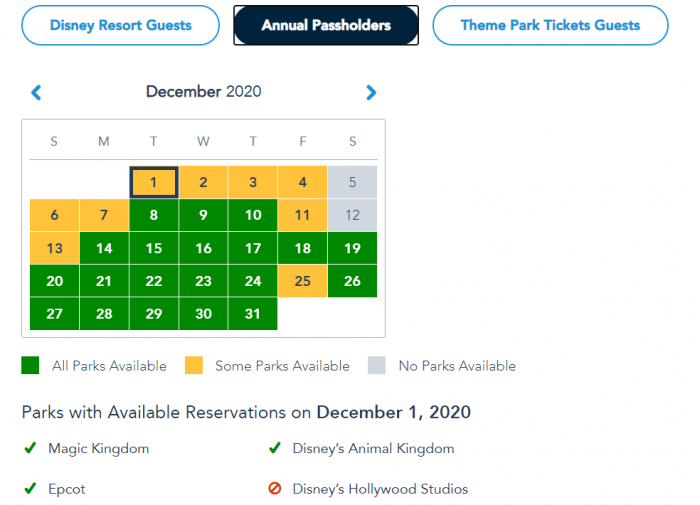Click unavailable December 5 date
Image resolution: width=700 pixels, height=505 pixels.
click(x=352, y=182)
